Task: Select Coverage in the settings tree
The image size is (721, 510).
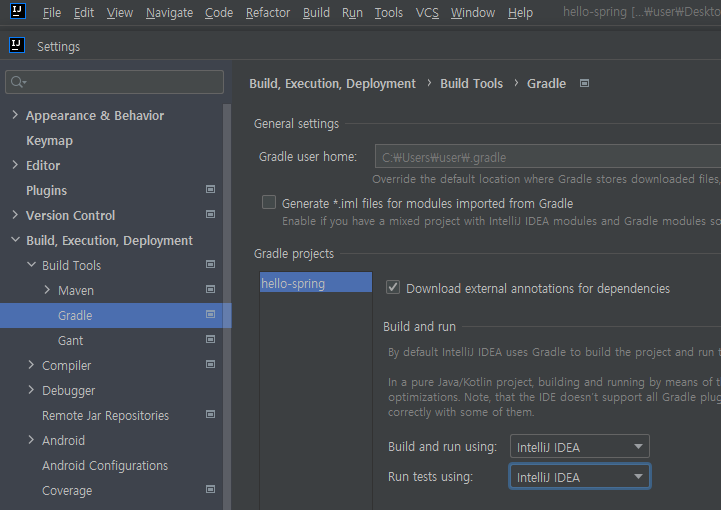Action: point(67,491)
